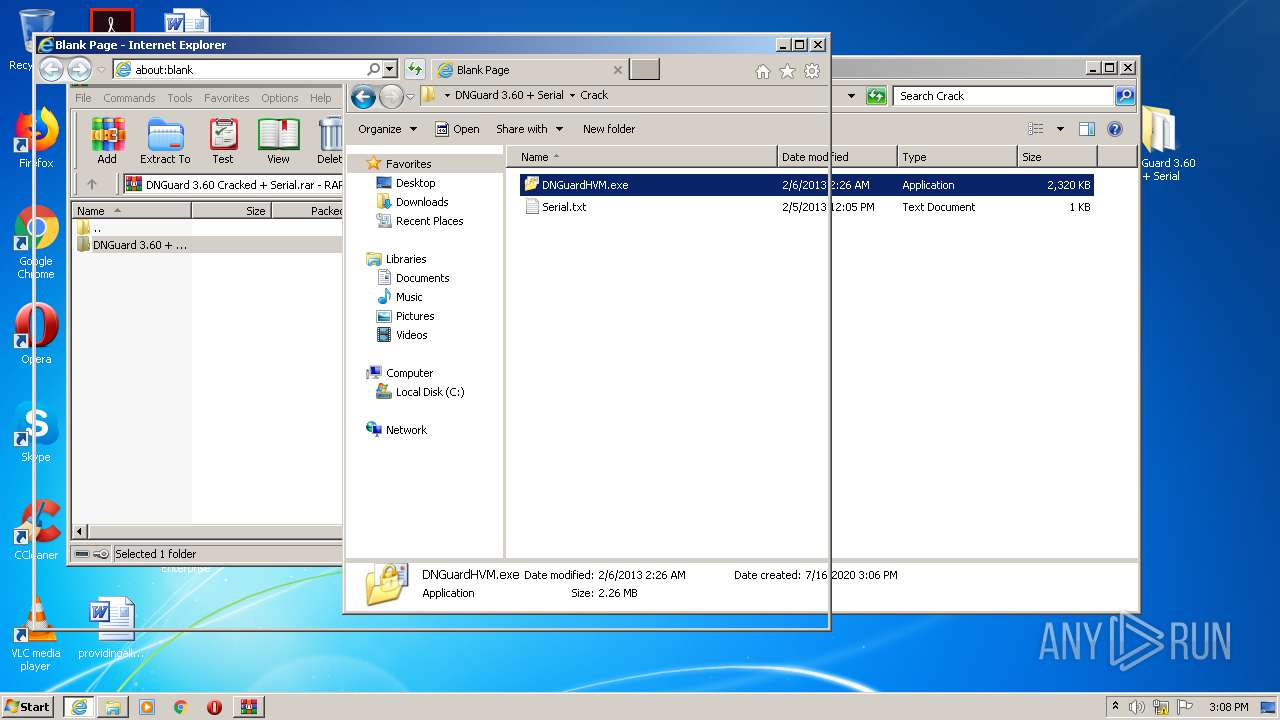Viewport: 1280px width, 720px height.
Task: Sort files by Type column header
Action: pos(956,157)
